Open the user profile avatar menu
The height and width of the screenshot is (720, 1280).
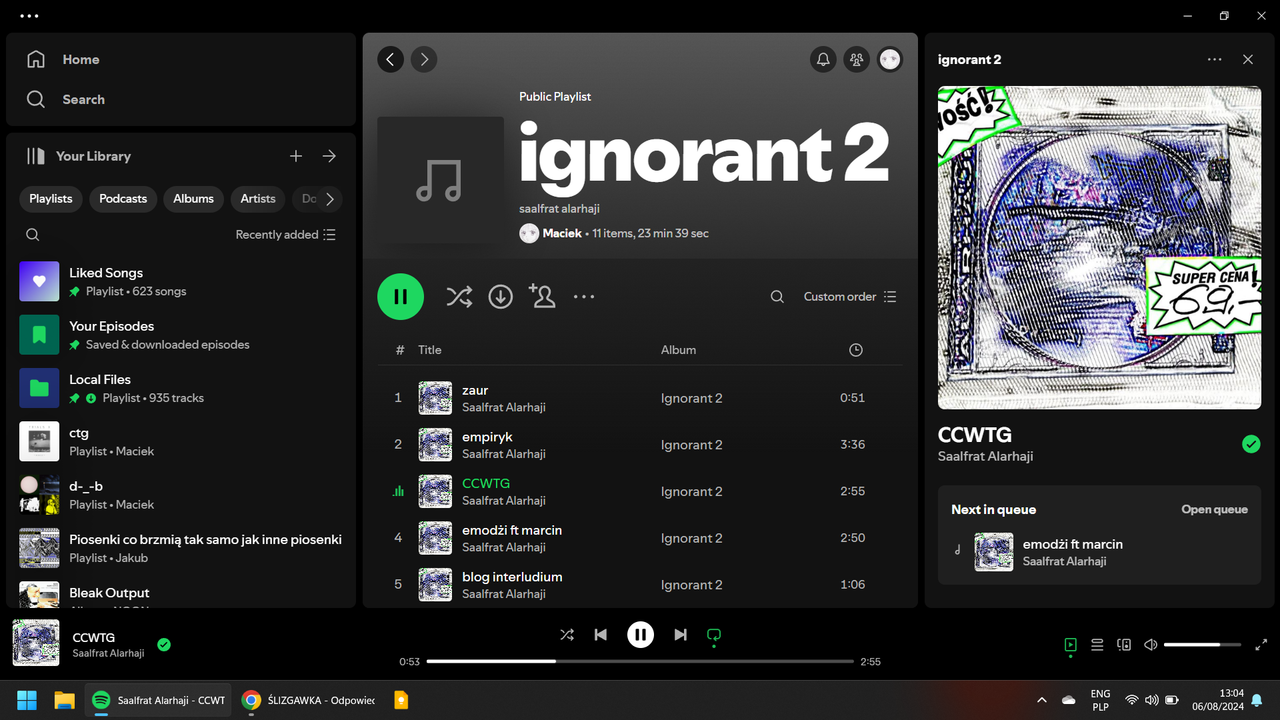coord(890,59)
